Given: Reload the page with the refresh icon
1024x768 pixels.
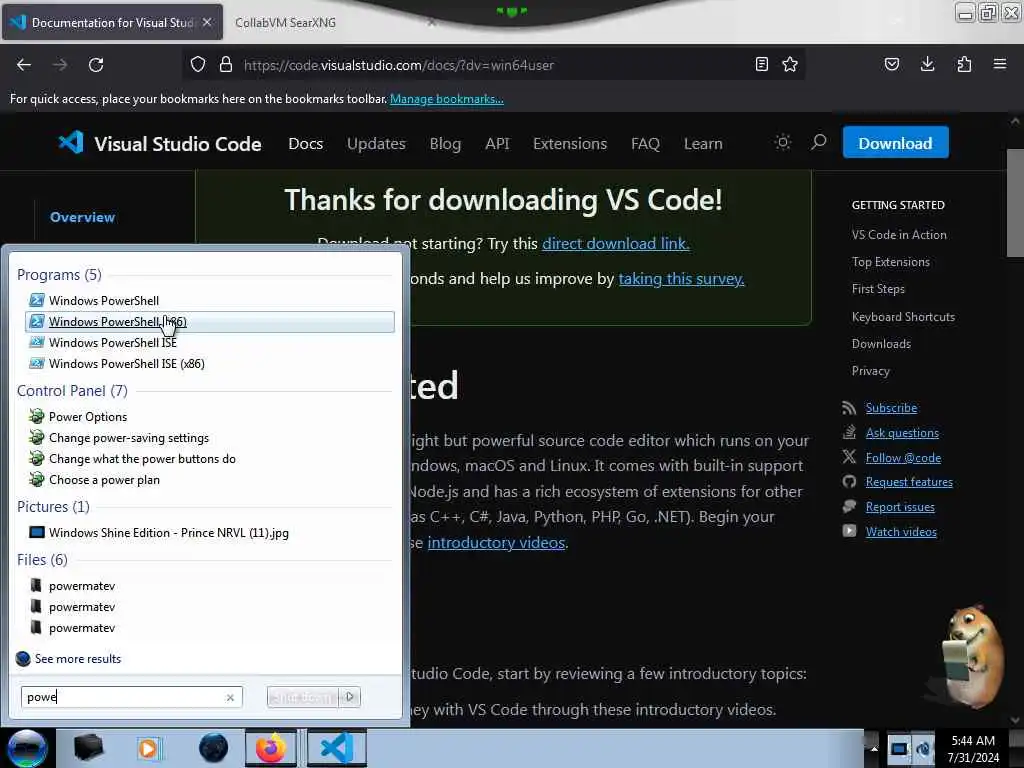Looking at the screenshot, I should pos(96,65).
